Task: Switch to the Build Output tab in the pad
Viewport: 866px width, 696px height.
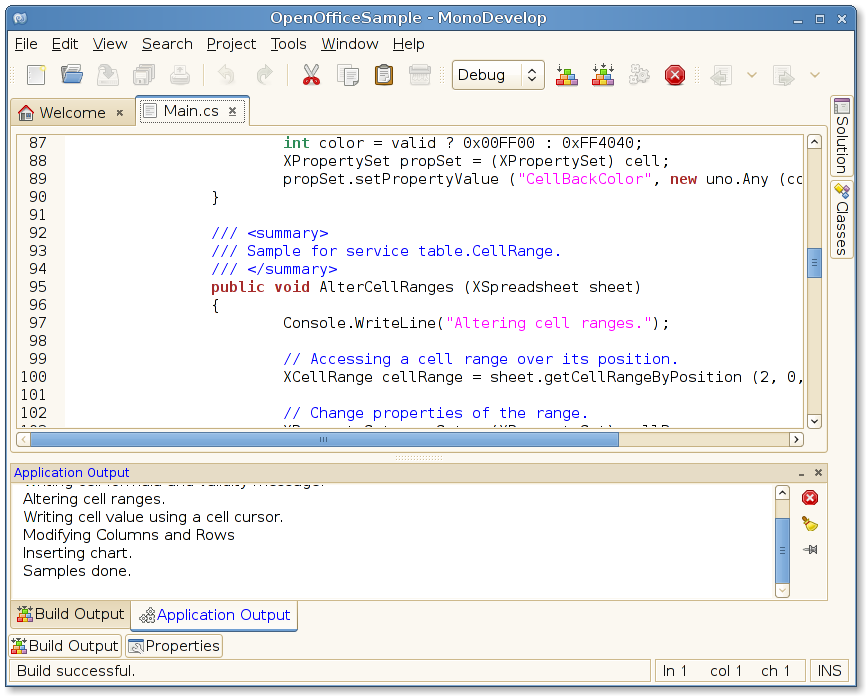Action: click(x=71, y=614)
